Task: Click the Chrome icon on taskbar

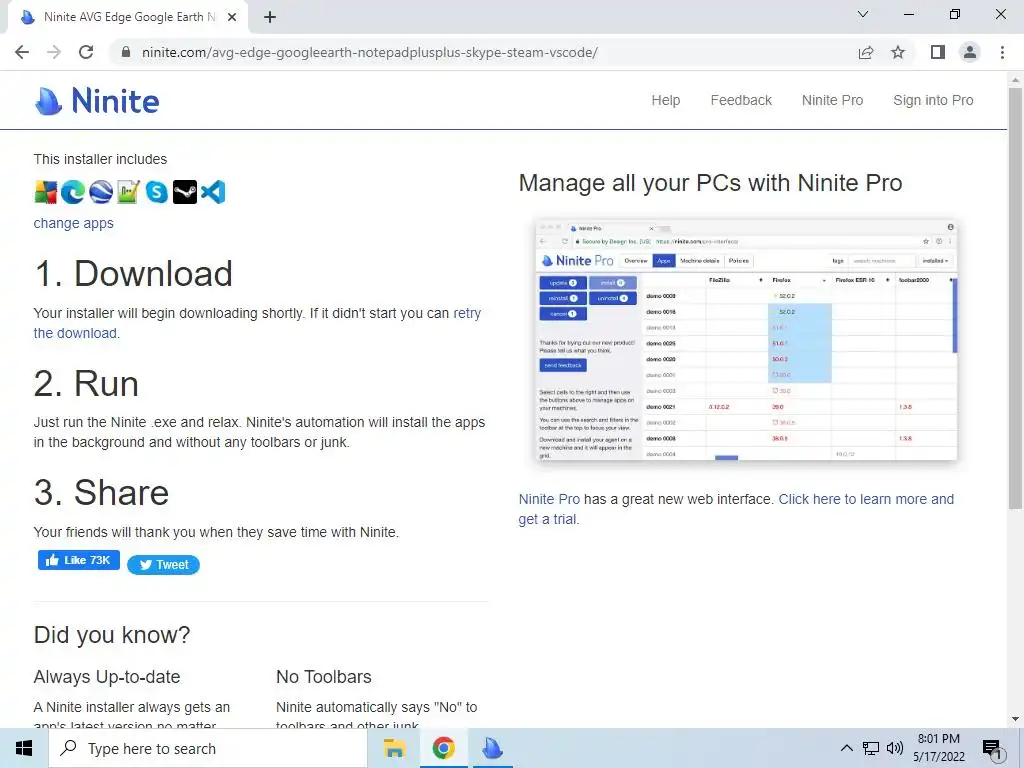Action: (443, 748)
